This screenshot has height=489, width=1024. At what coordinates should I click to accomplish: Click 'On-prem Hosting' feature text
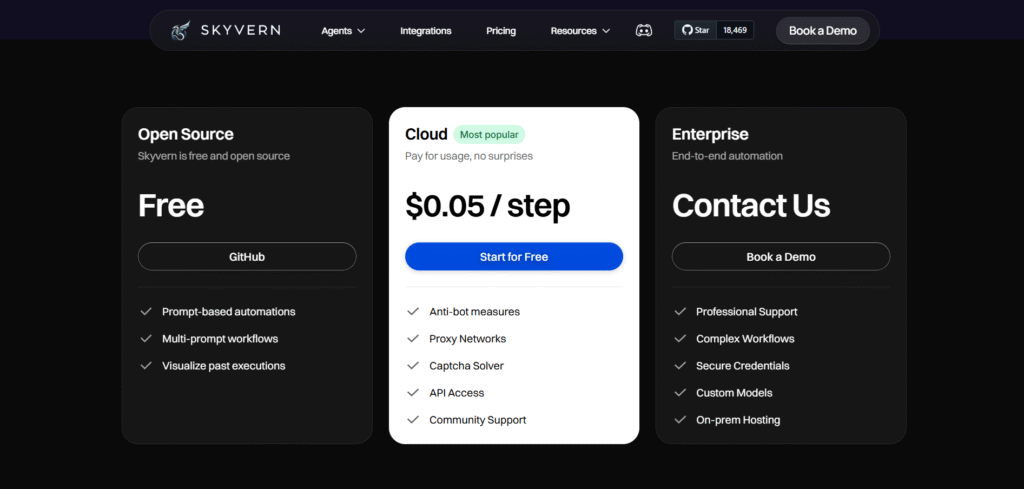(x=738, y=420)
